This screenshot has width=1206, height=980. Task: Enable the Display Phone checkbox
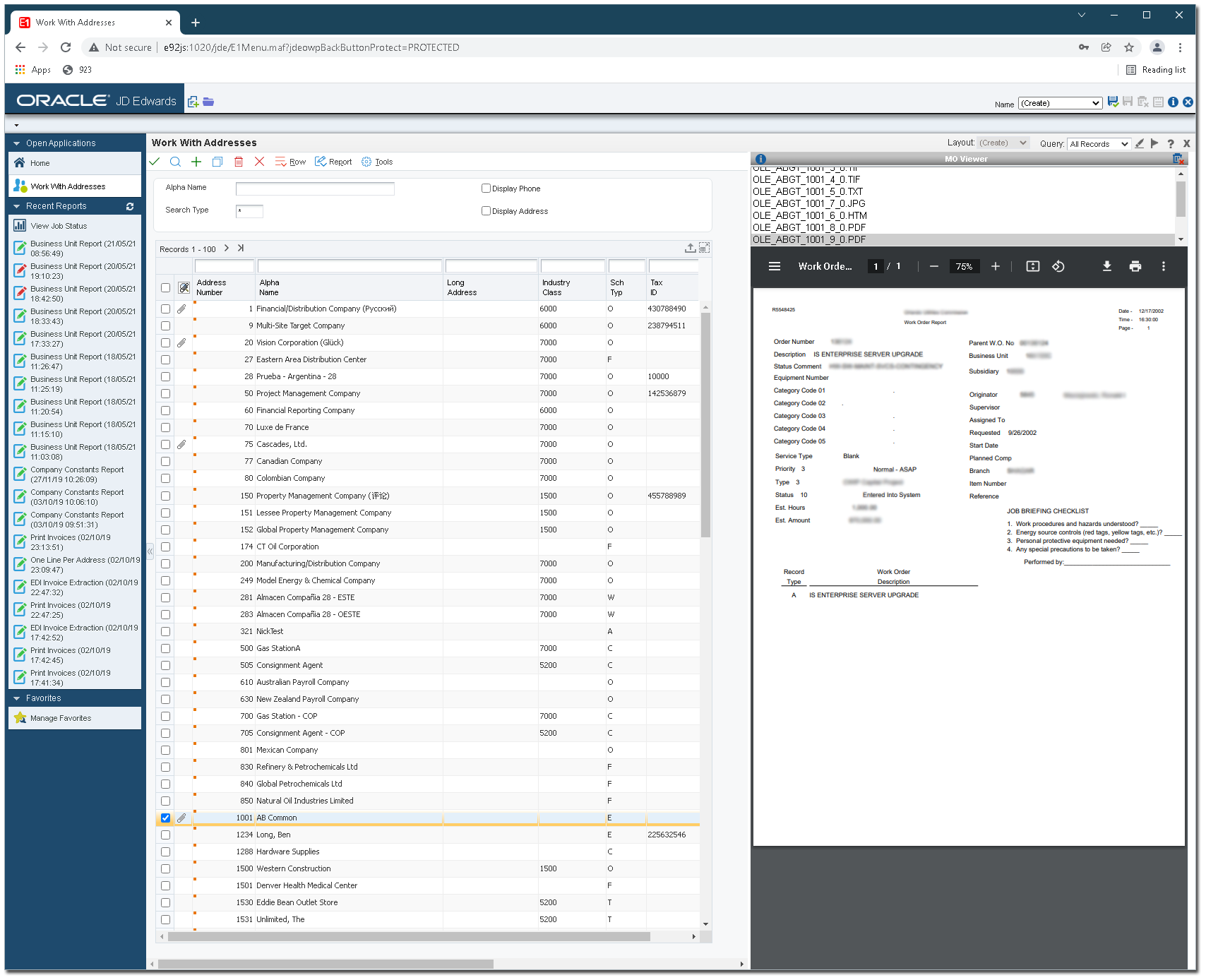click(486, 189)
